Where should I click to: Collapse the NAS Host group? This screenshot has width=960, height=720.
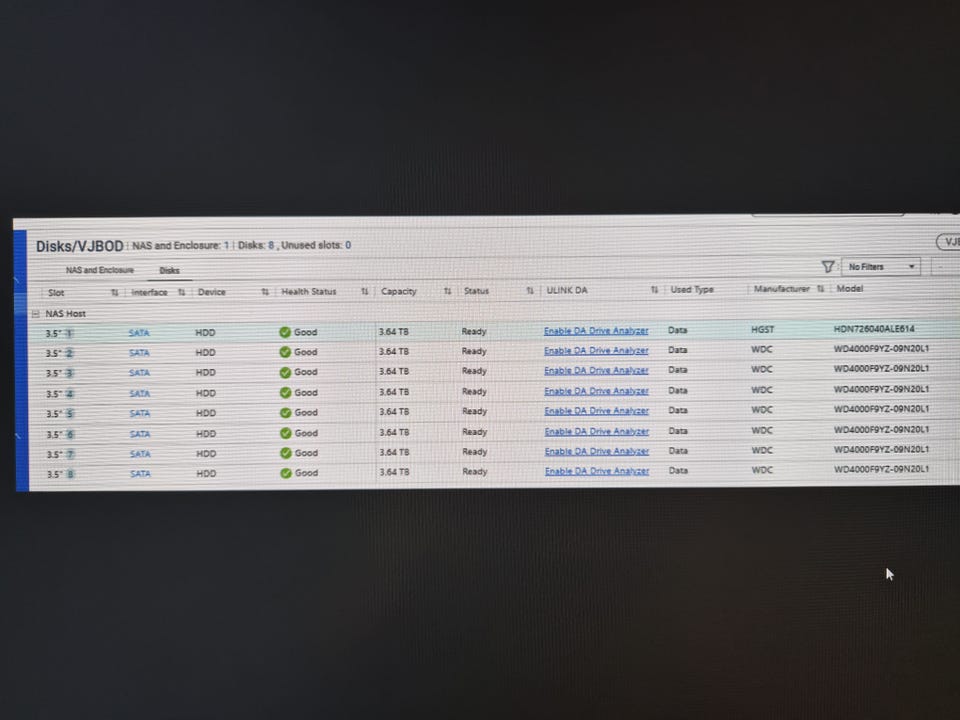pyautogui.click(x=36, y=314)
